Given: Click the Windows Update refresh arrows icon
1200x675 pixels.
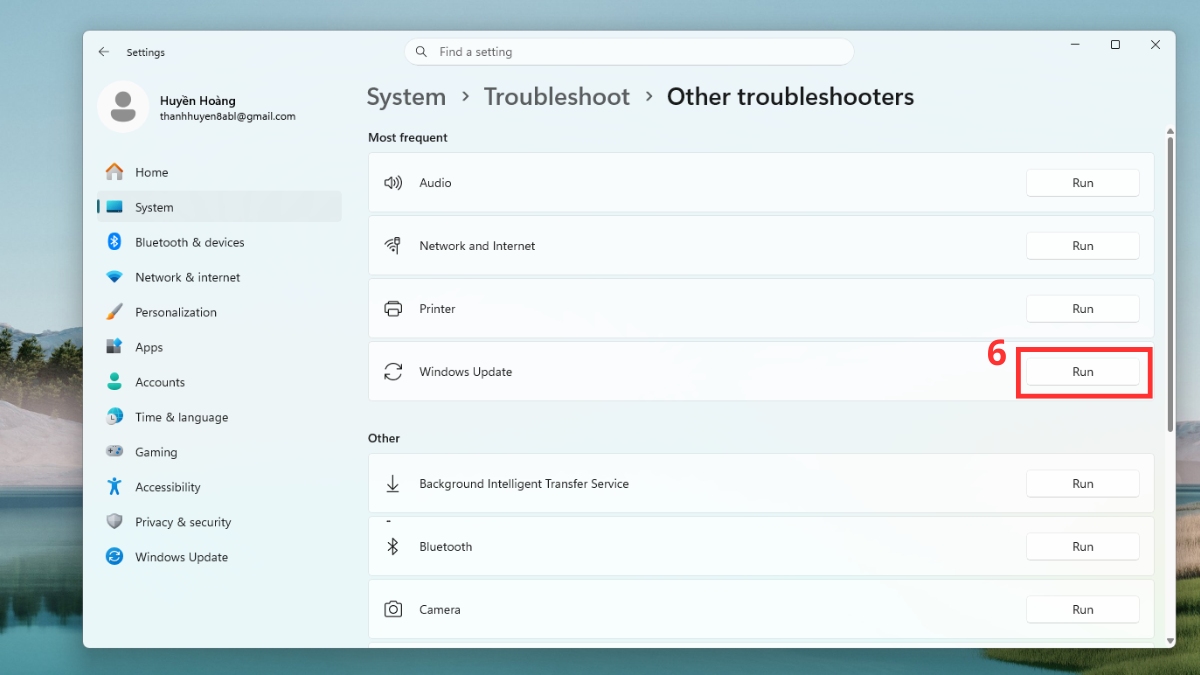Looking at the screenshot, I should click(x=393, y=372).
